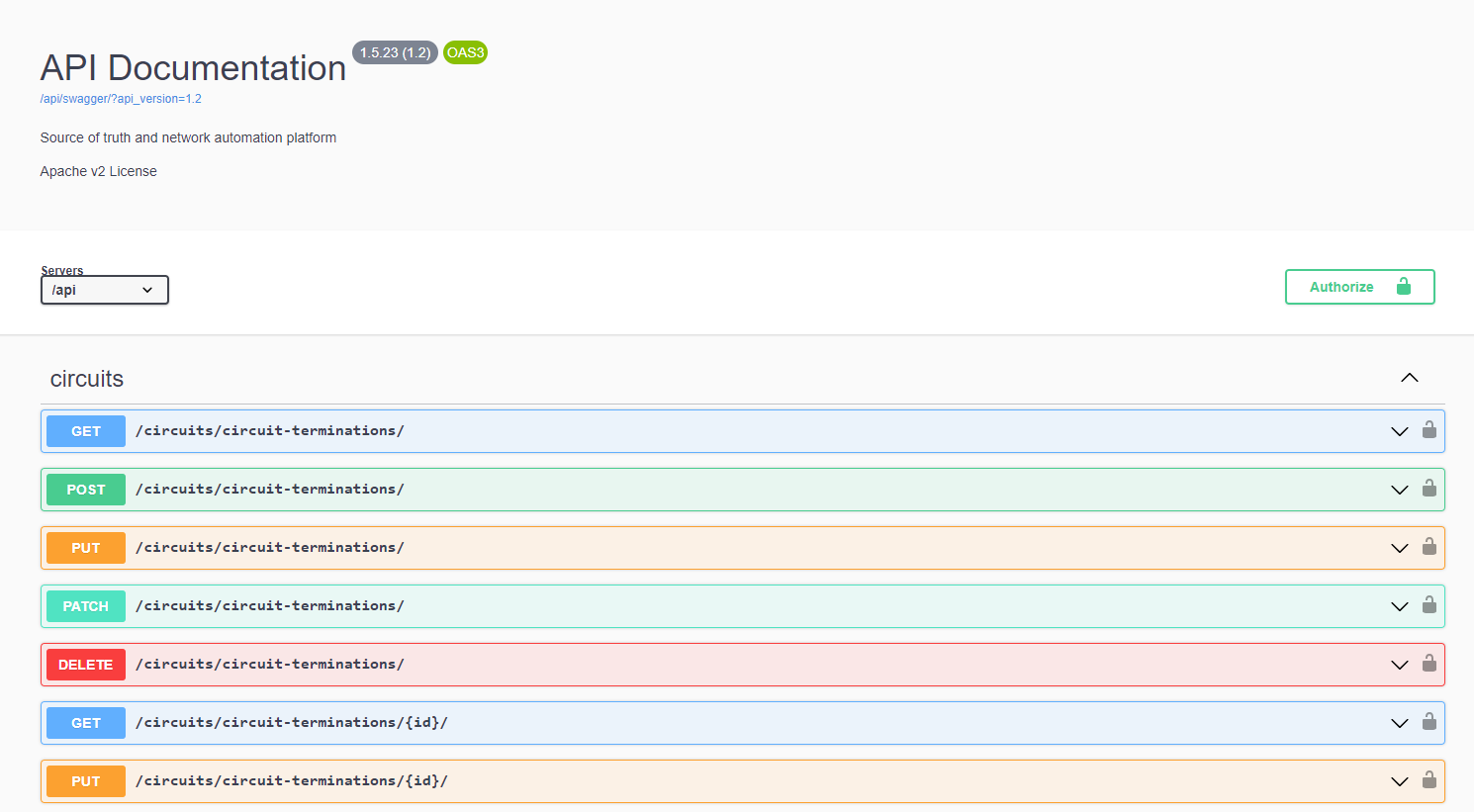Click the lock icon on GET circuit-terminations row
The height and width of the screenshot is (812, 1474).
(1428, 430)
